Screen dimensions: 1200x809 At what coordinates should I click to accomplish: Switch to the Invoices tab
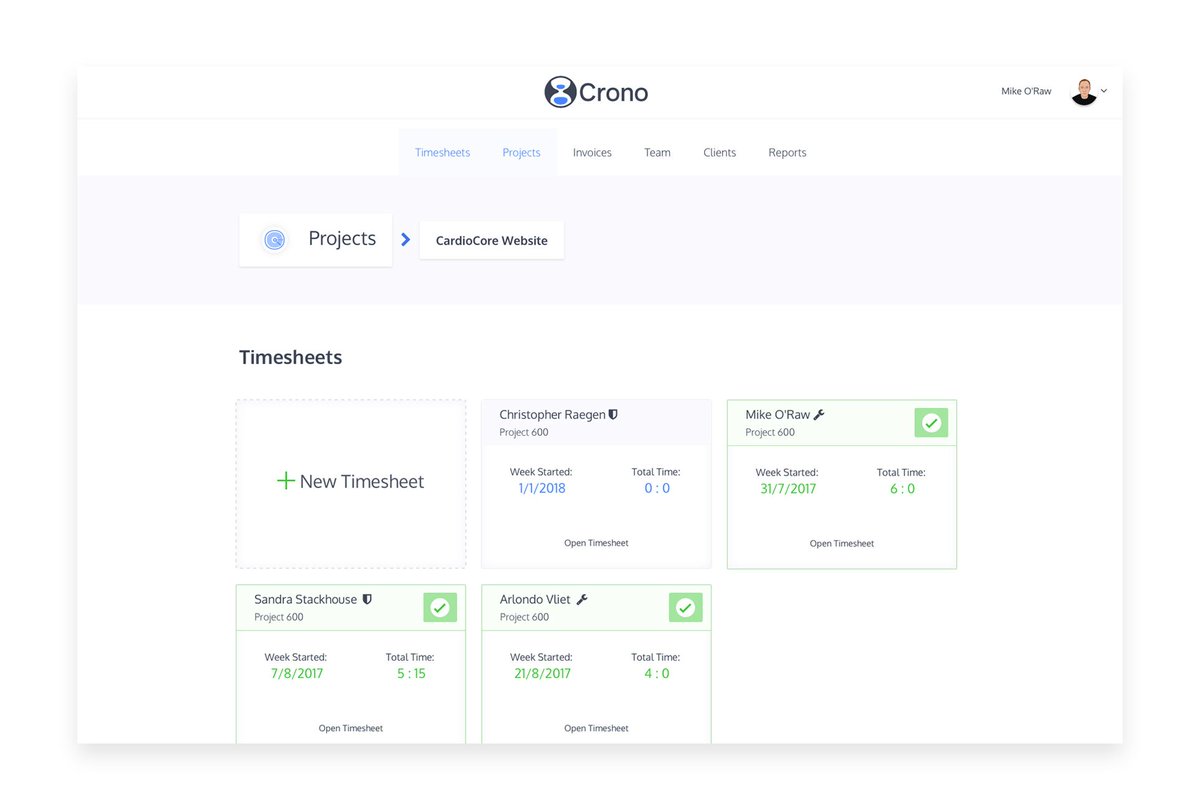592,152
